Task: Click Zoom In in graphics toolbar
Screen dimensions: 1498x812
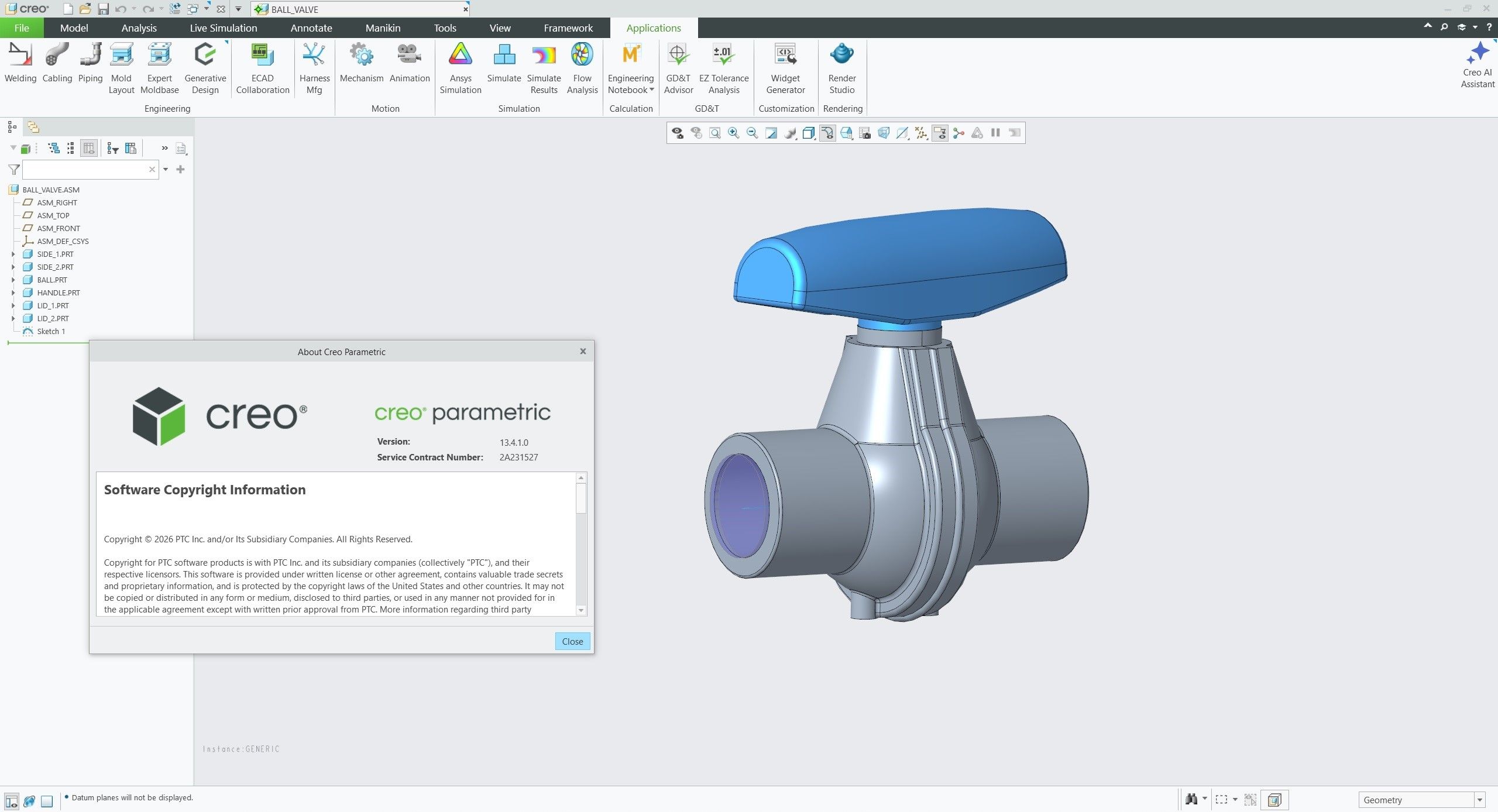Action: point(733,133)
